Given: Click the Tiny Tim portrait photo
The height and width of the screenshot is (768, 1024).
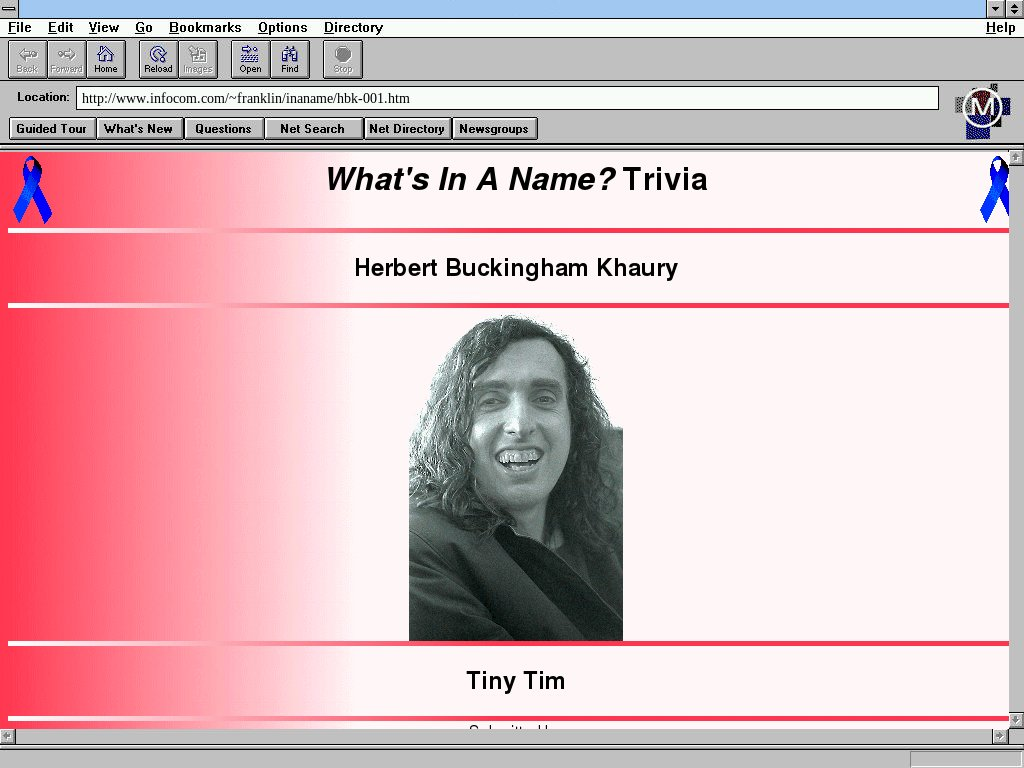Looking at the screenshot, I should pos(516,478).
